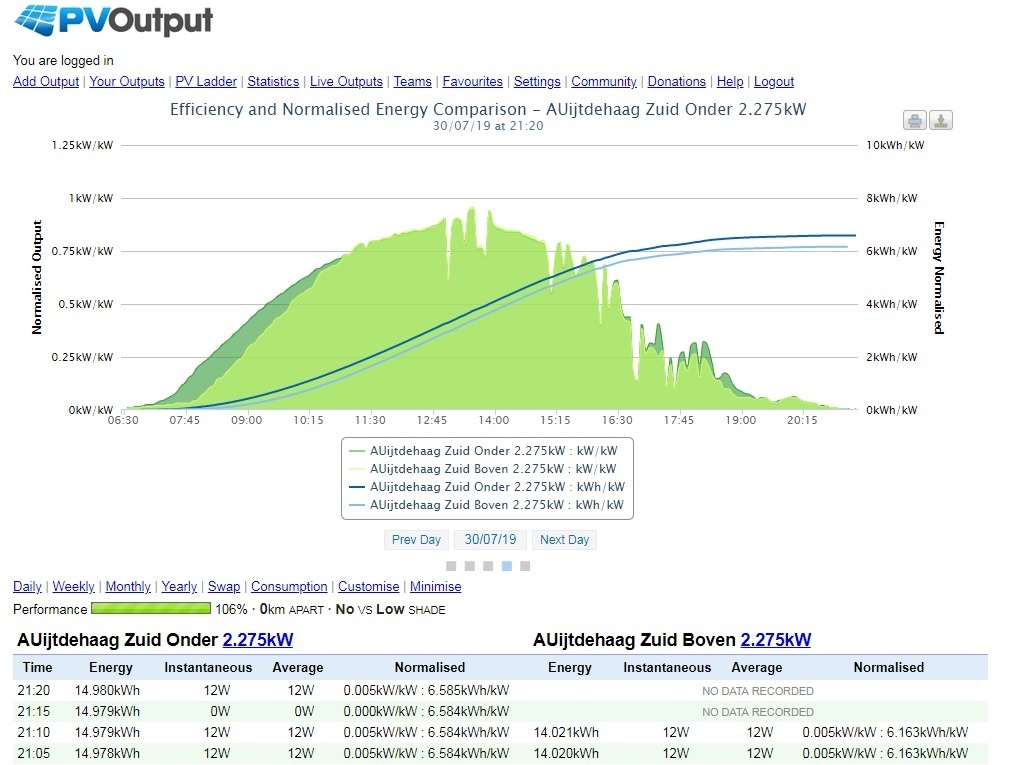The image size is (1030, 765).
Task: Click the 14.021kWh energy value
Action: pos(566,732)
